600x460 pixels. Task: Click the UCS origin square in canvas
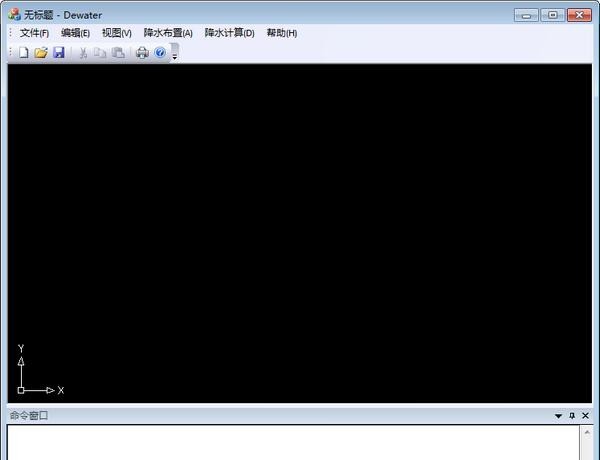21,390
